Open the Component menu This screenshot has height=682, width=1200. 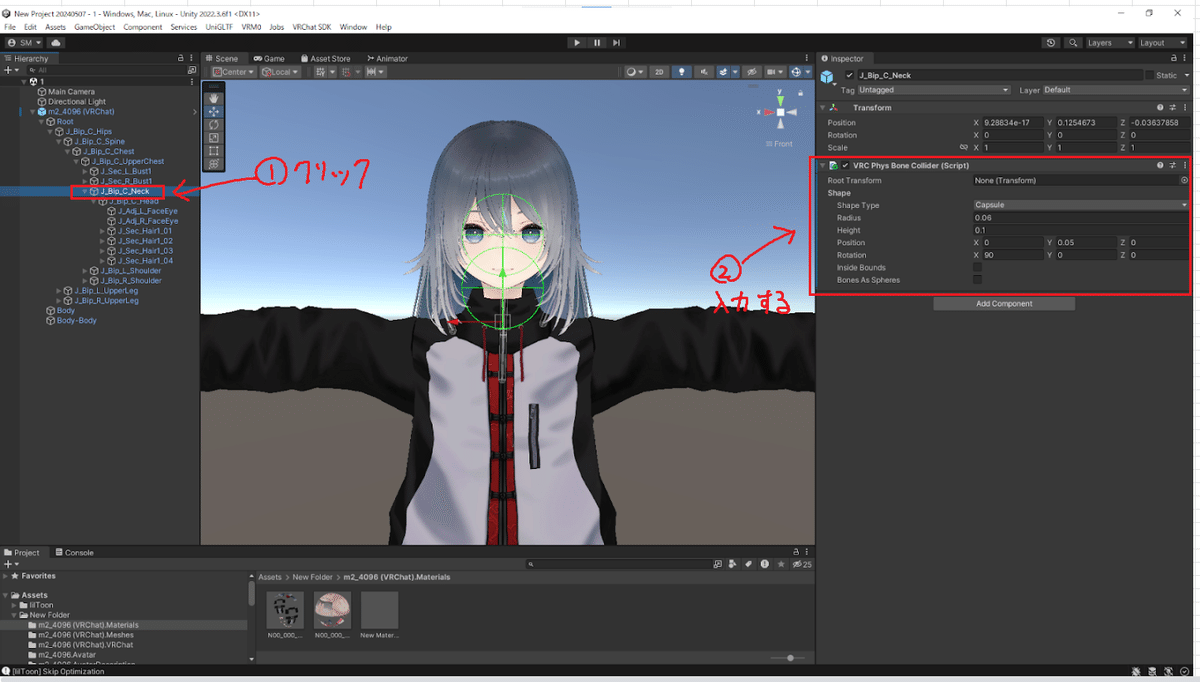143,27
